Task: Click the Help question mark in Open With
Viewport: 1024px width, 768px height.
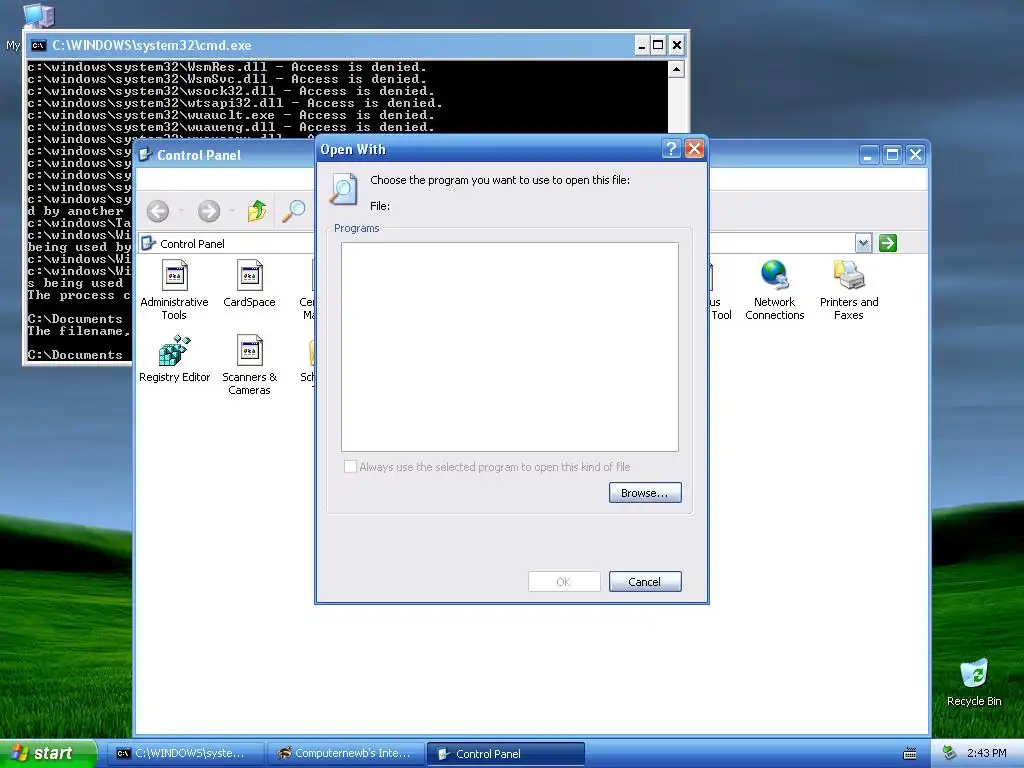Action: 671,150
